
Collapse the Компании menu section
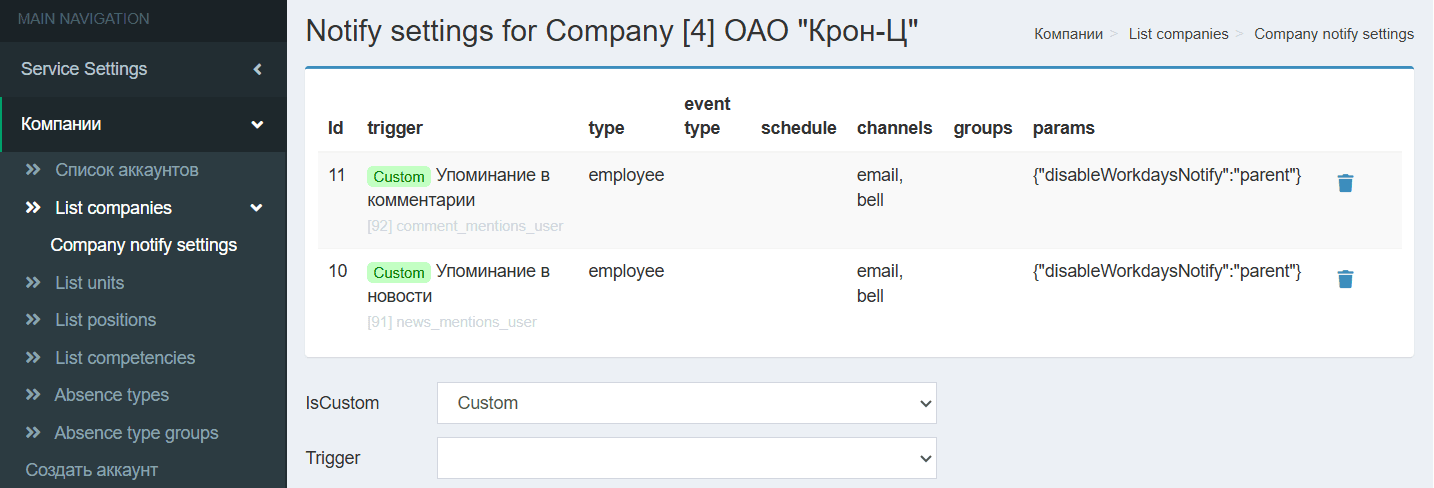tap(257, 125)
